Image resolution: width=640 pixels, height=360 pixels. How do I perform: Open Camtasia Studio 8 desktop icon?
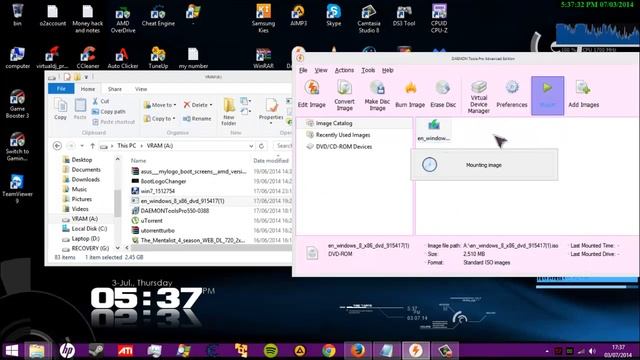tap(369, 18)
